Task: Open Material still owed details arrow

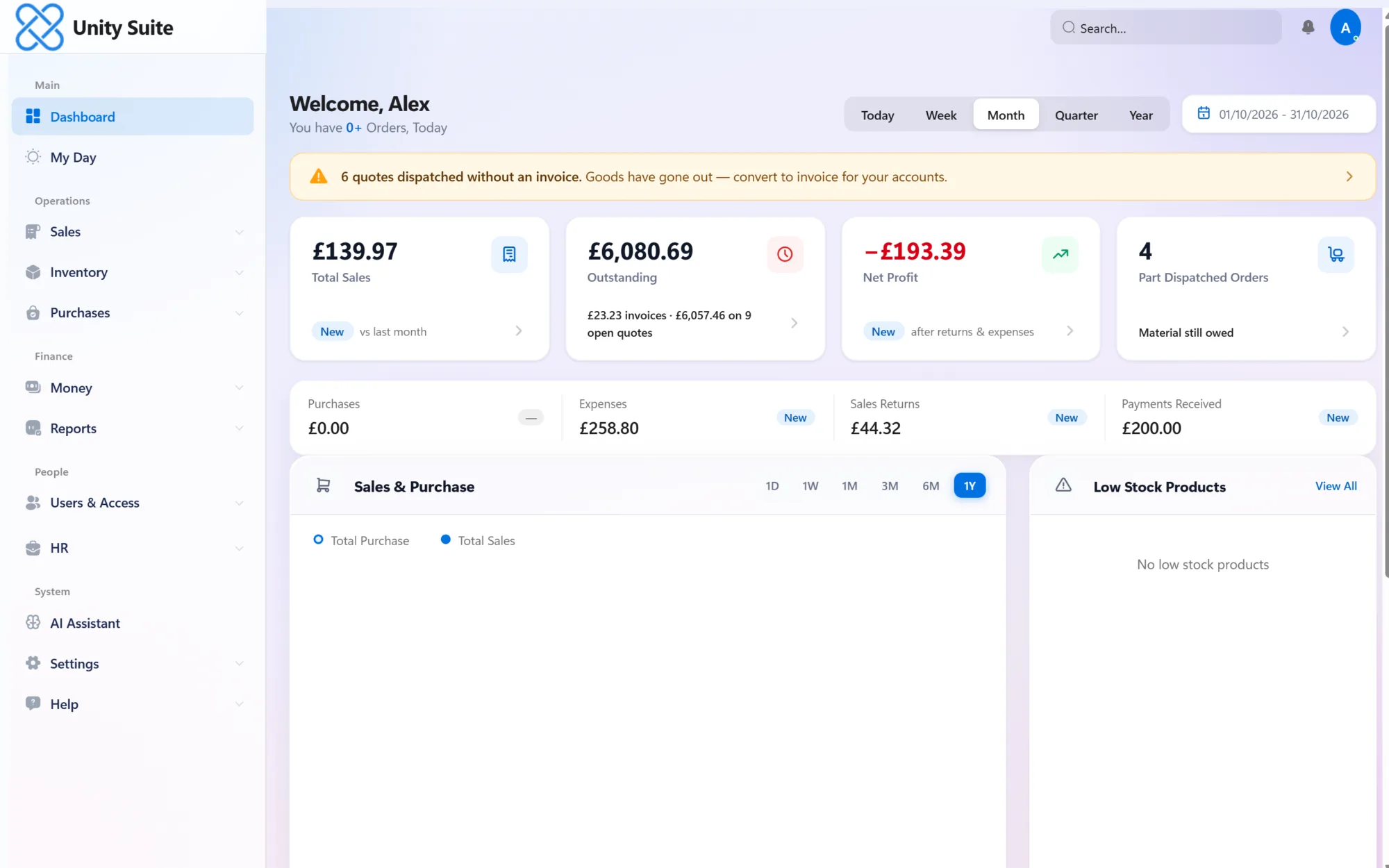Action: (x=1345, y=332)
